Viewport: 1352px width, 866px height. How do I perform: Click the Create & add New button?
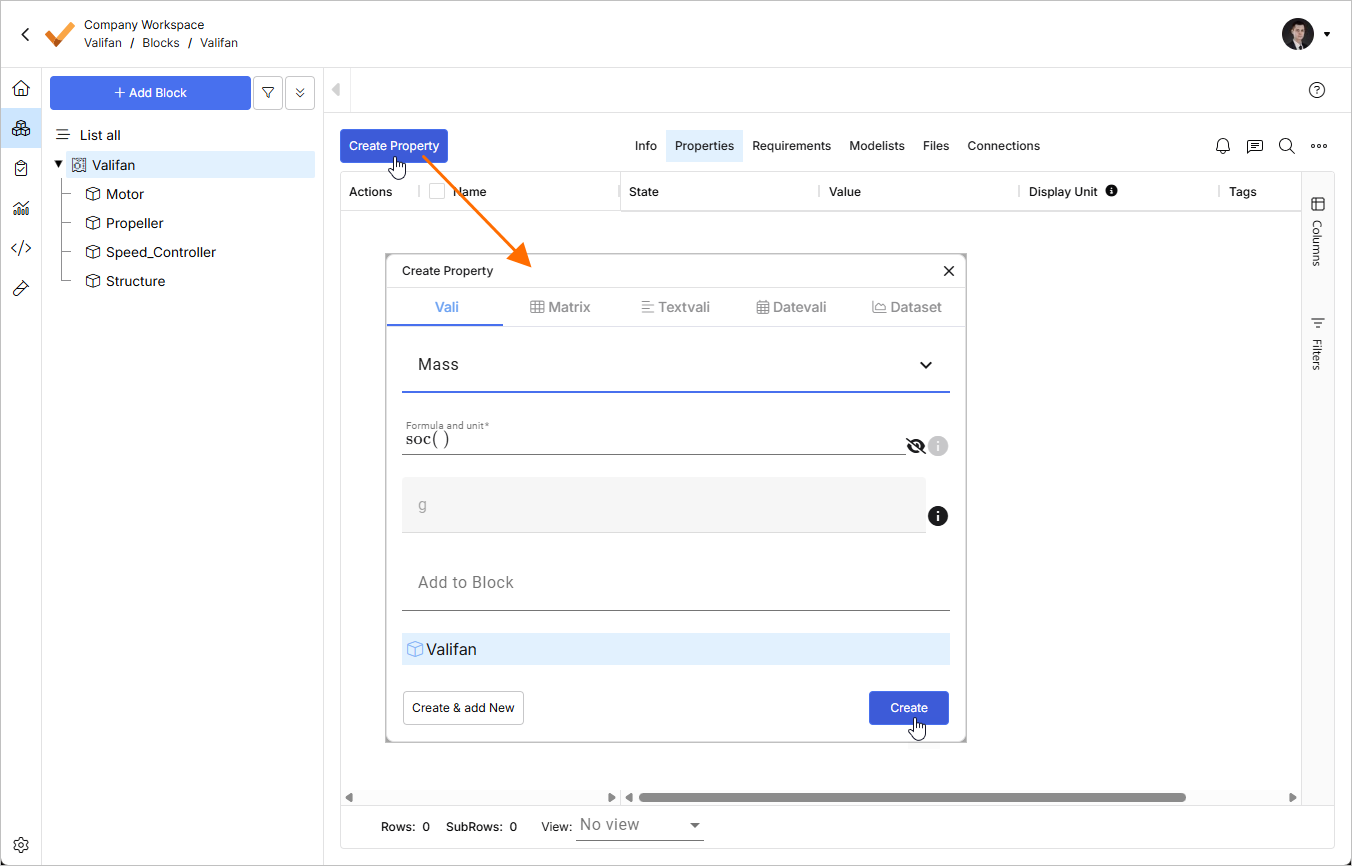(x=463, y=708)
